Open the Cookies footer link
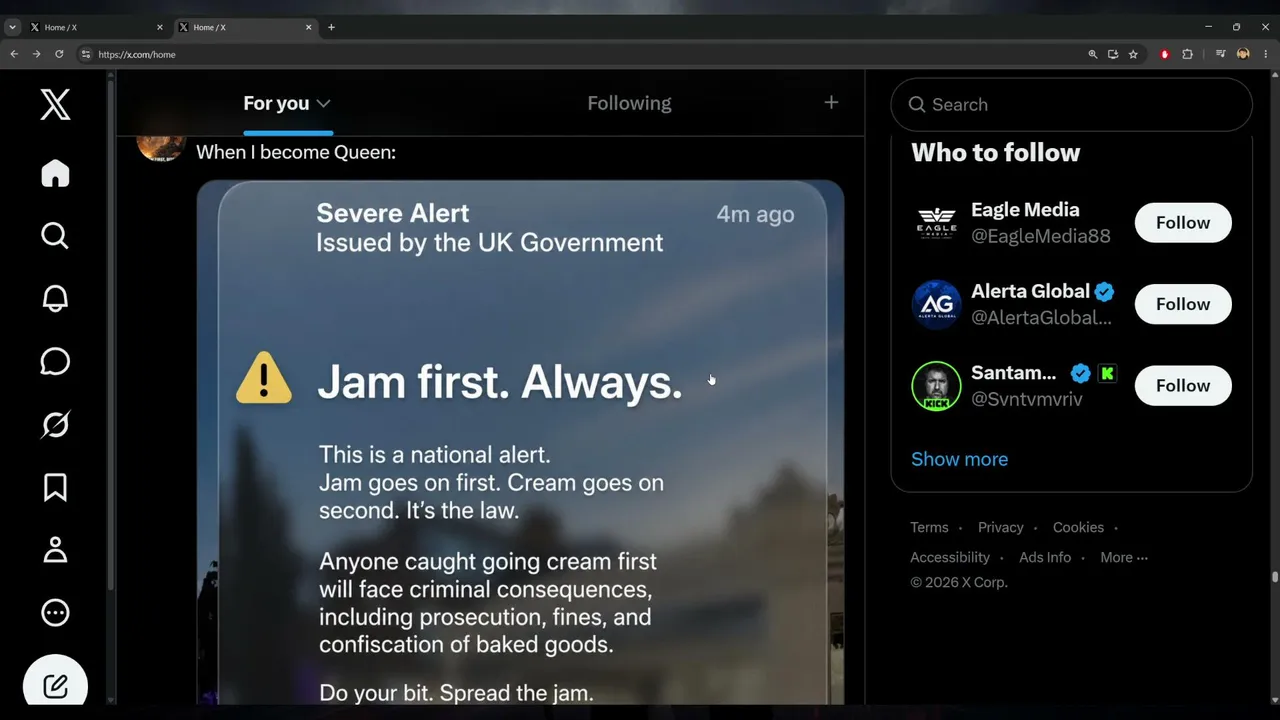The width and height of the screenshot is (1280, 720). [1078, 527]
